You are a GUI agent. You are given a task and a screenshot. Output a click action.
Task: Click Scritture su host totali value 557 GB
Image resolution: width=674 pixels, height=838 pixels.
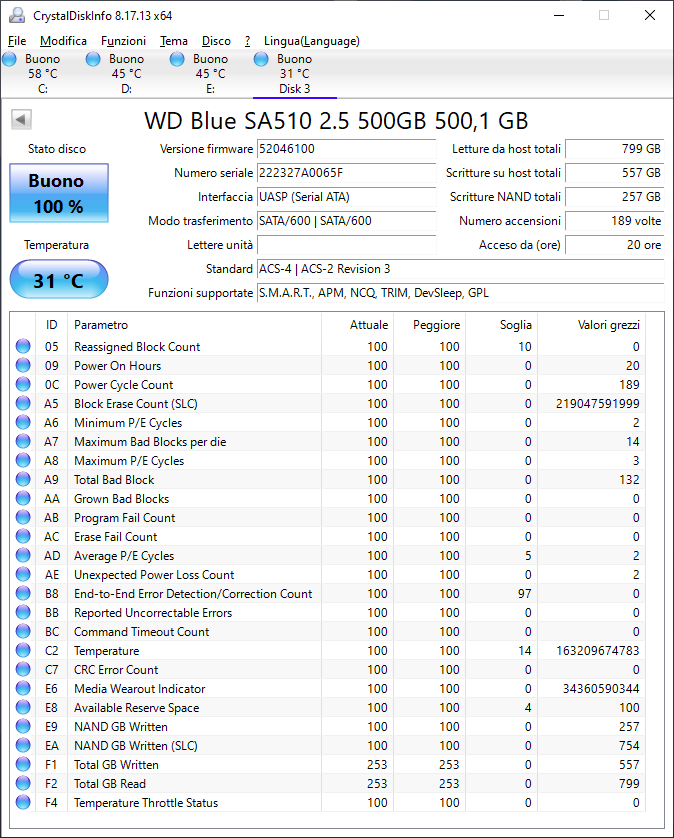tap(615, 173)
